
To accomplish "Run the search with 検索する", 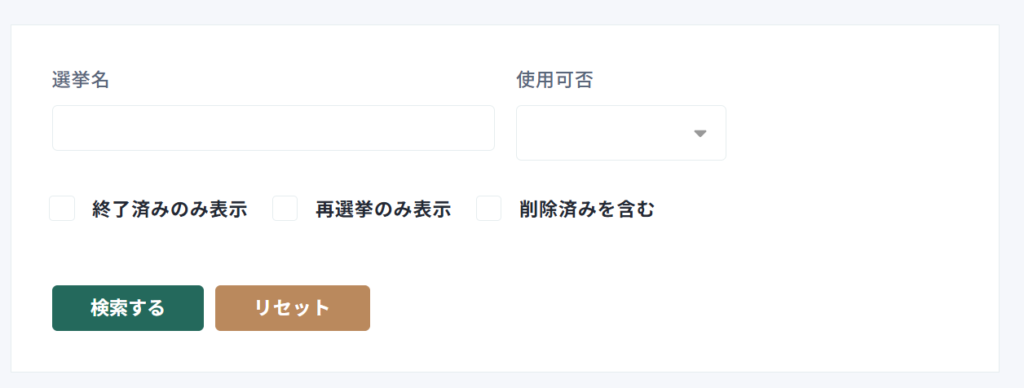I will pyautogui.click(x=128, y=308).
